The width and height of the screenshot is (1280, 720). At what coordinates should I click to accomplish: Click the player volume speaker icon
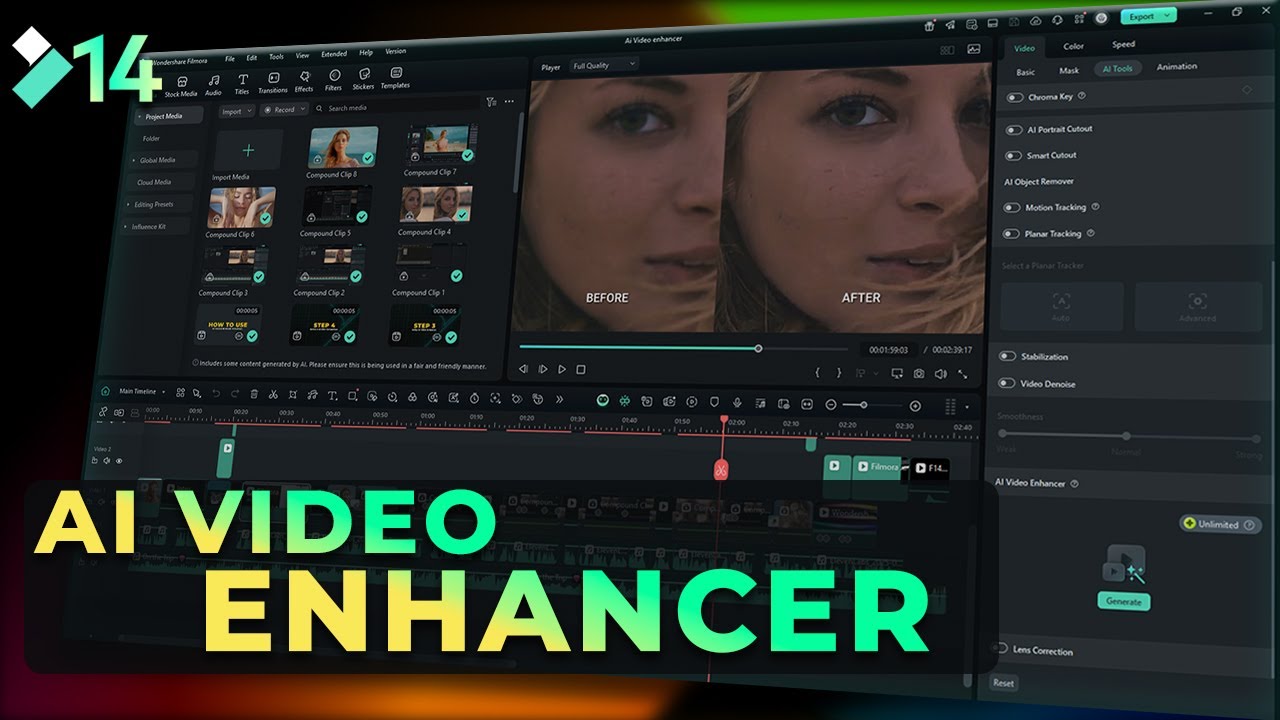(940, 373)
